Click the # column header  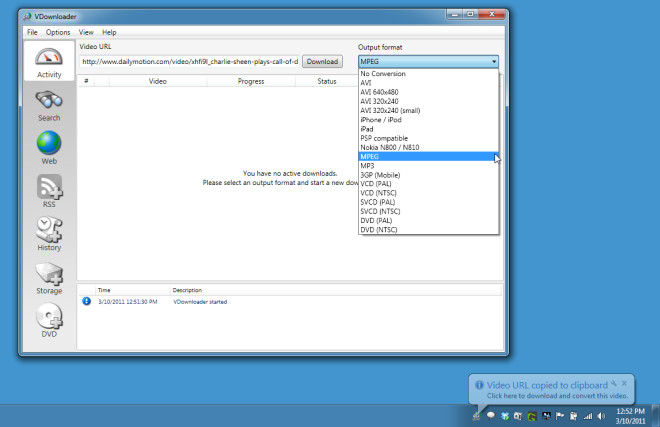pyautogui.click(x=86, y=81)
